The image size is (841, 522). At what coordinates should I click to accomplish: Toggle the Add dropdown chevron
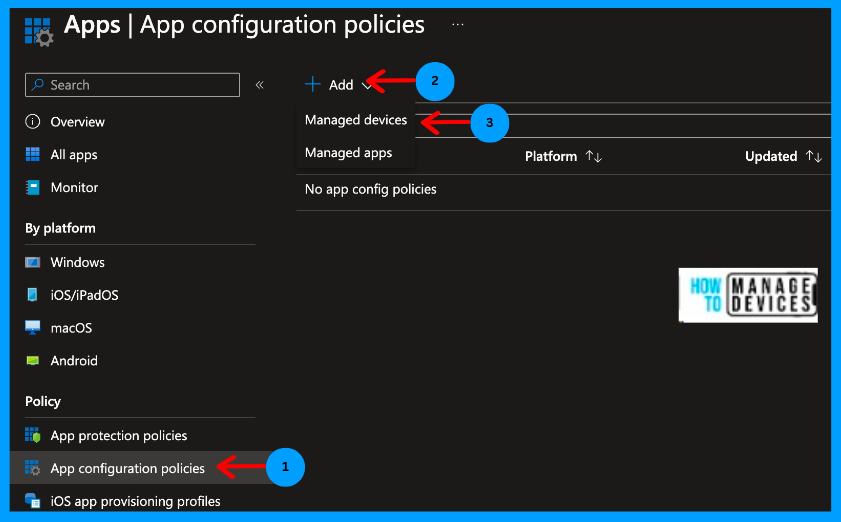pos(367,86)
